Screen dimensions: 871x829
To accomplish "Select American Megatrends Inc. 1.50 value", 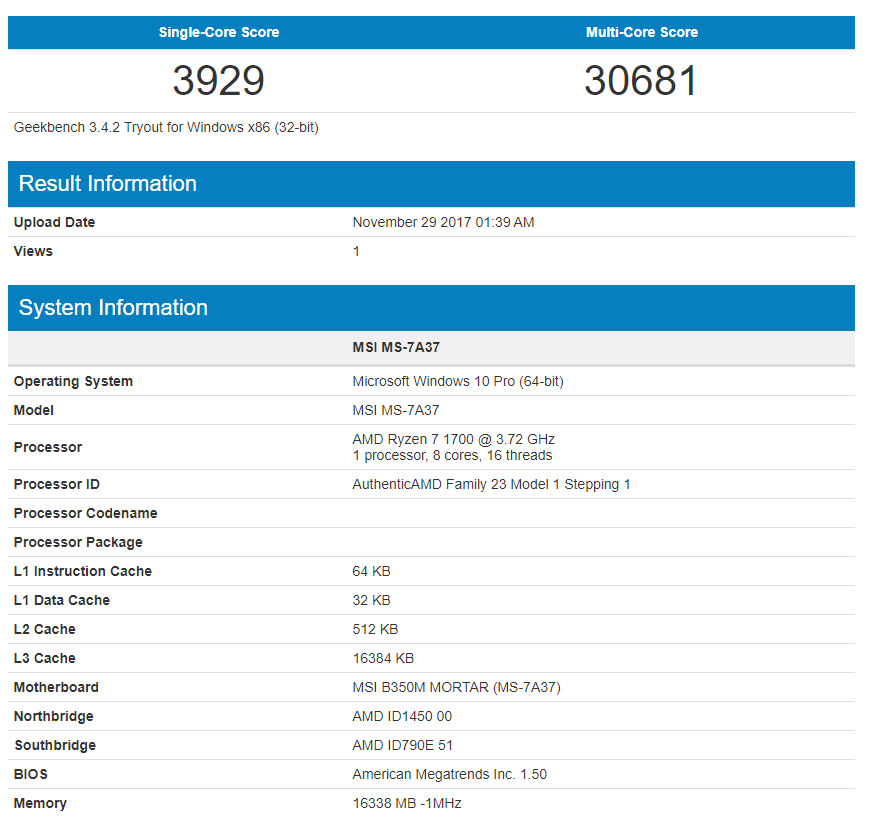I will tap(449, 774).
